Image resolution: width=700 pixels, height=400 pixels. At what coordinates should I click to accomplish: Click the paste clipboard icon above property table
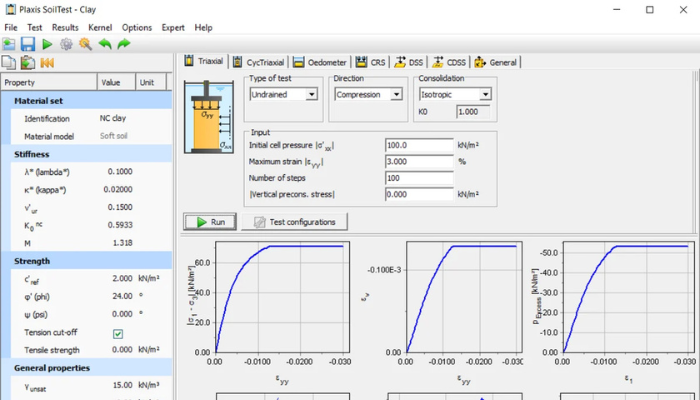coord(28,62)
